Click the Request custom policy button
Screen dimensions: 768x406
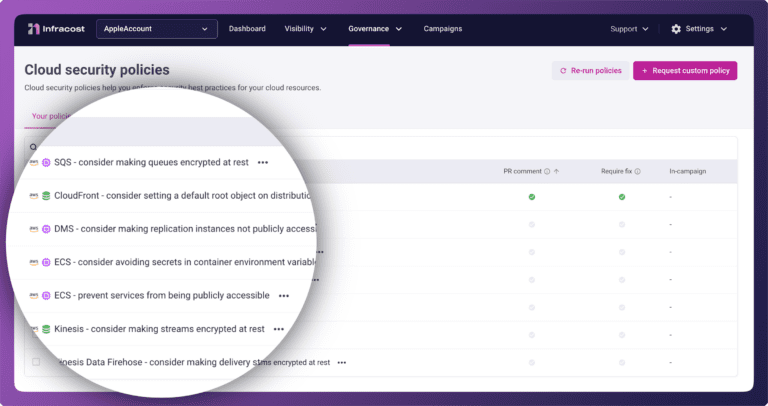tap(685, 71)
